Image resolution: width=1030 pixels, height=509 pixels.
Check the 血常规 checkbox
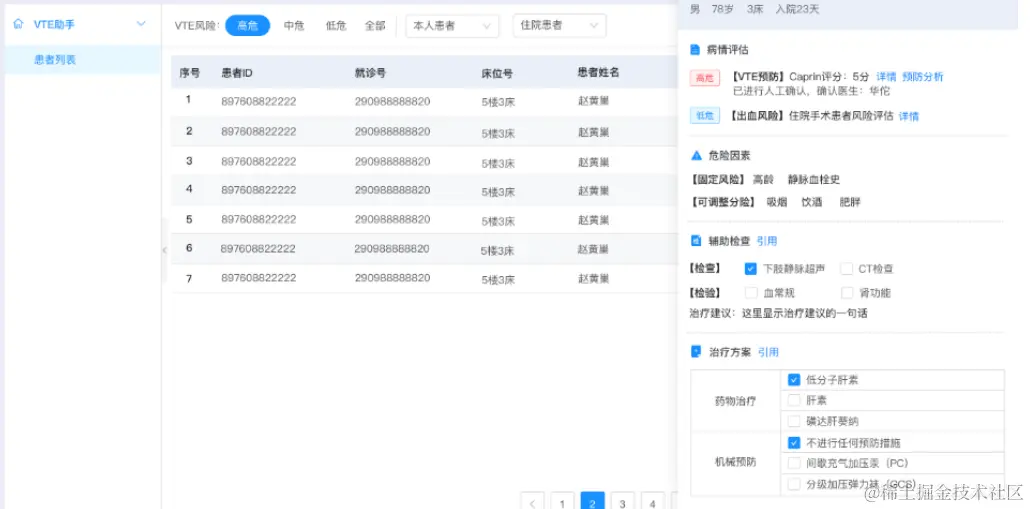click(x=751, y=292)
